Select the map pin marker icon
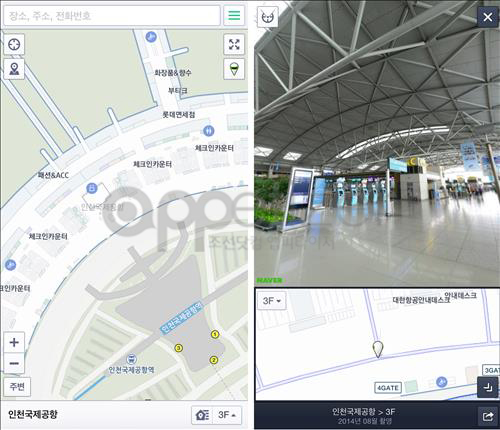 click(14, 69)
